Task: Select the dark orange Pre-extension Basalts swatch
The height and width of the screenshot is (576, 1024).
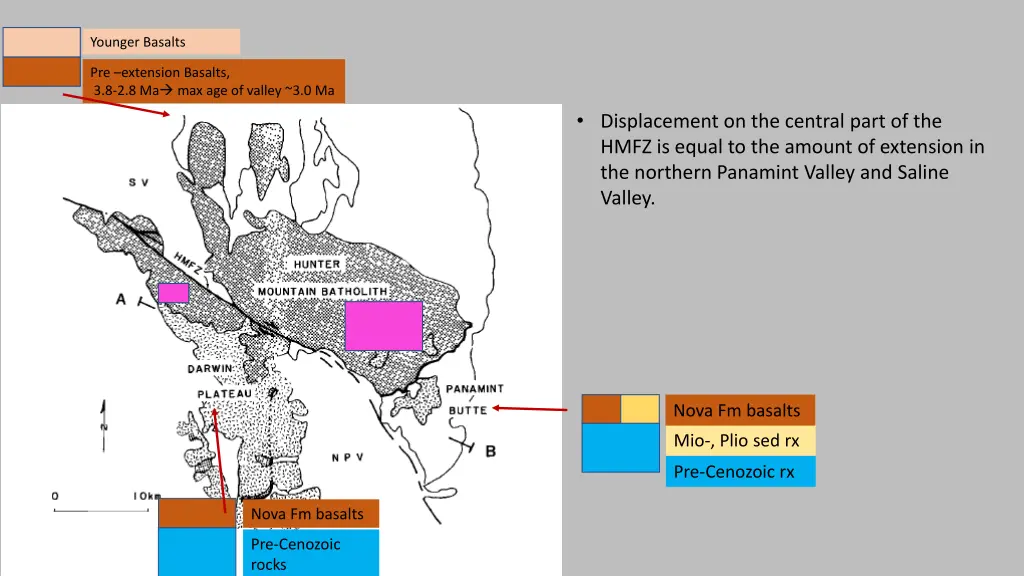Action: point(42,71)
